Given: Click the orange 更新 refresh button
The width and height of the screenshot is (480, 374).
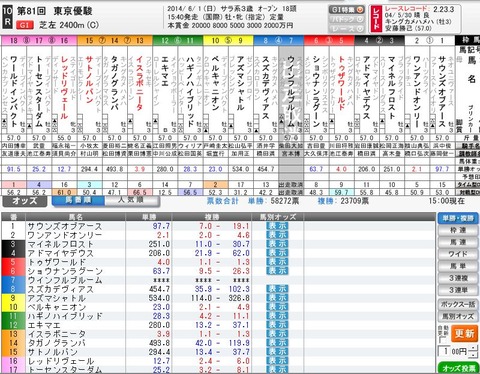Looking at the screenshot, I should click(x=464, y=334).
